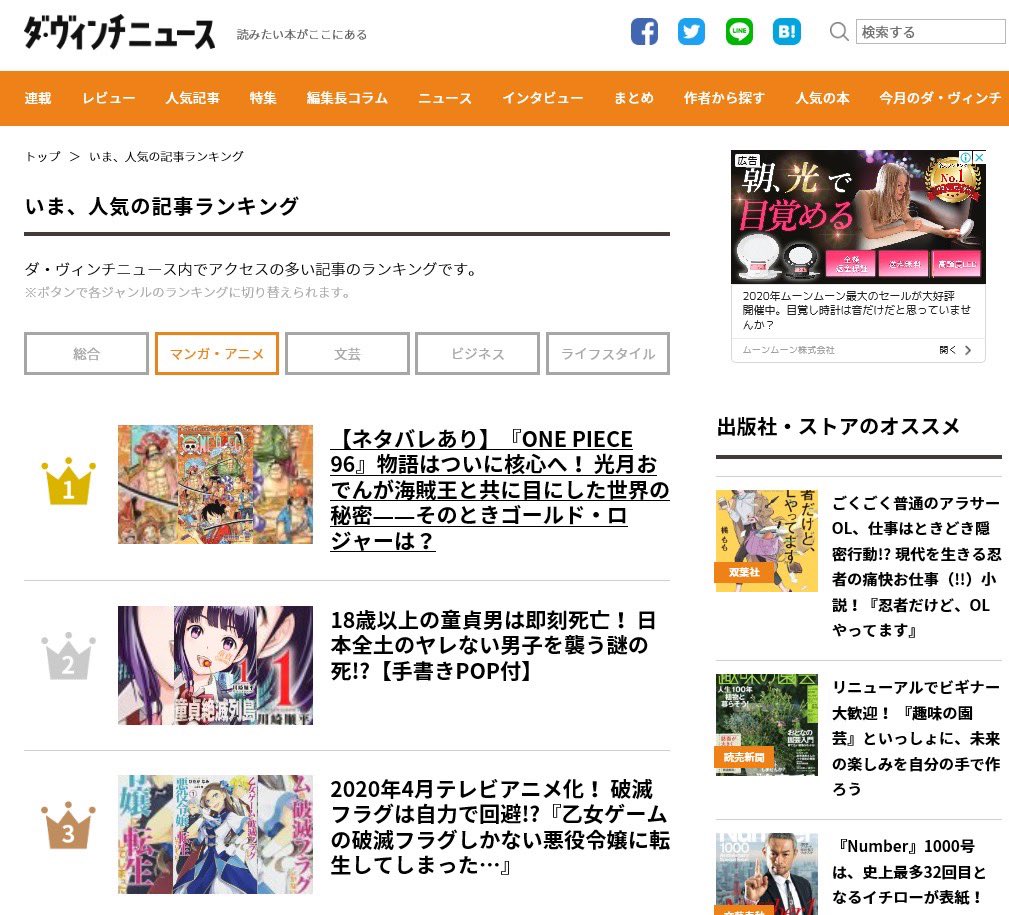Open the 人気記事 menu
1009x915 pixels.
tap(192, 98)
